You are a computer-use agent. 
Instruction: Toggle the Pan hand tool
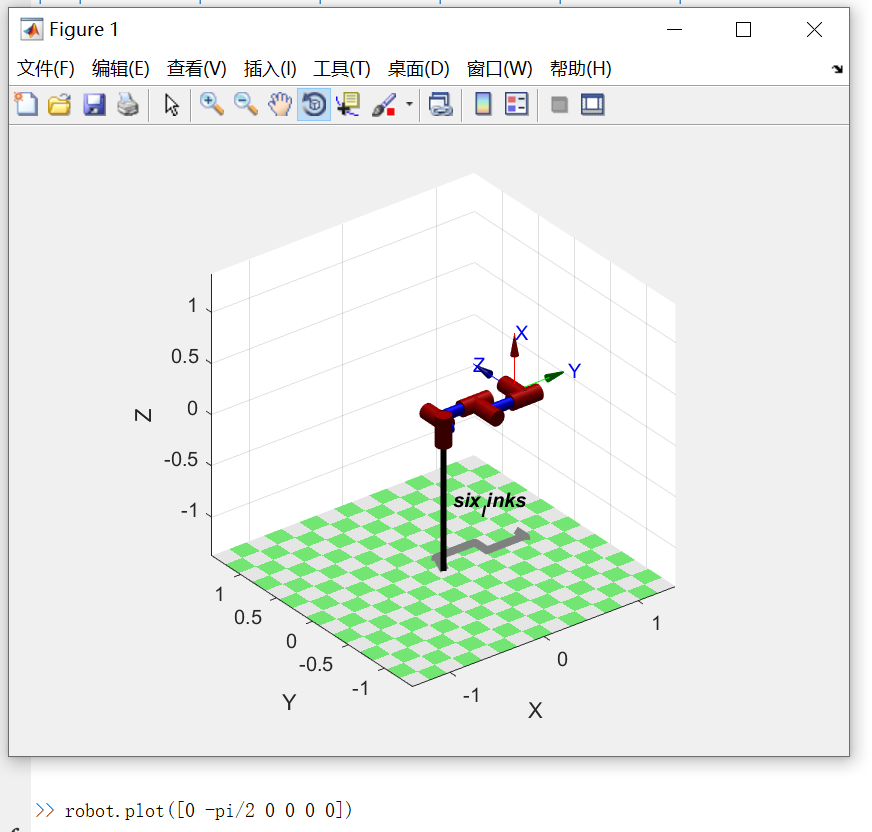point(280,104)
